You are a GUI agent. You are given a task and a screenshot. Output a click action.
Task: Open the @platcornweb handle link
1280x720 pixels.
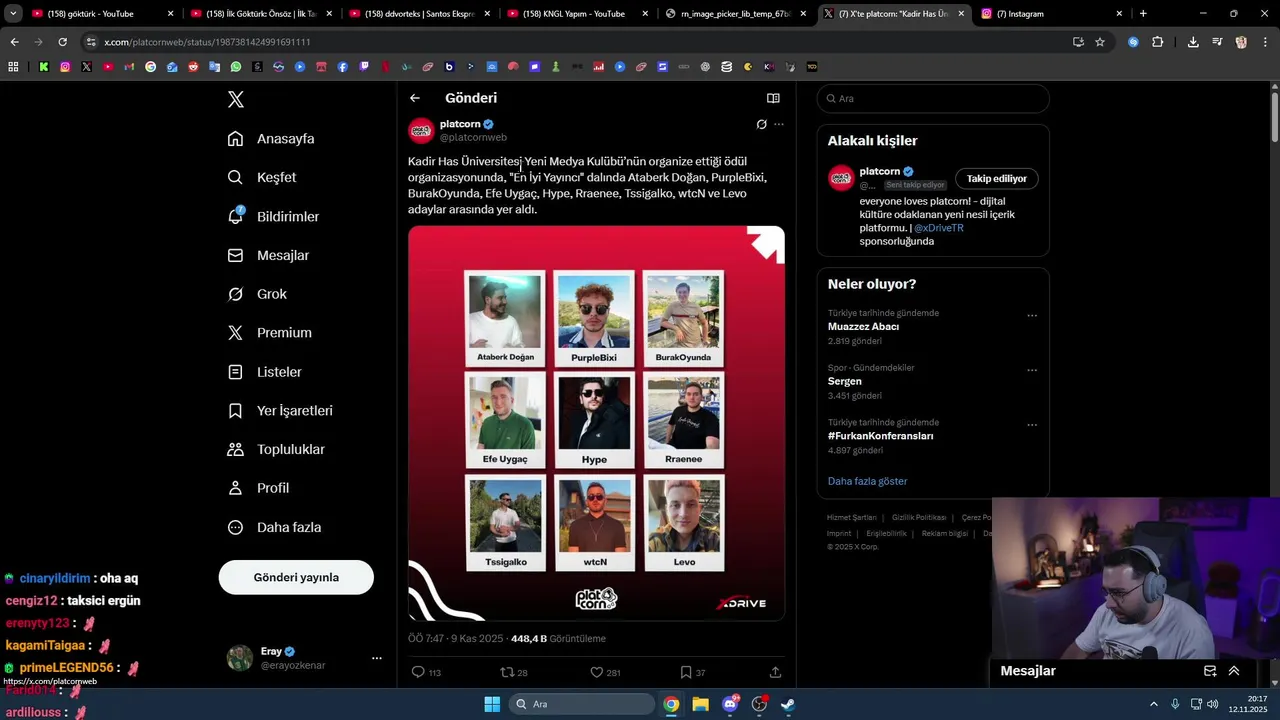[473, 138]
